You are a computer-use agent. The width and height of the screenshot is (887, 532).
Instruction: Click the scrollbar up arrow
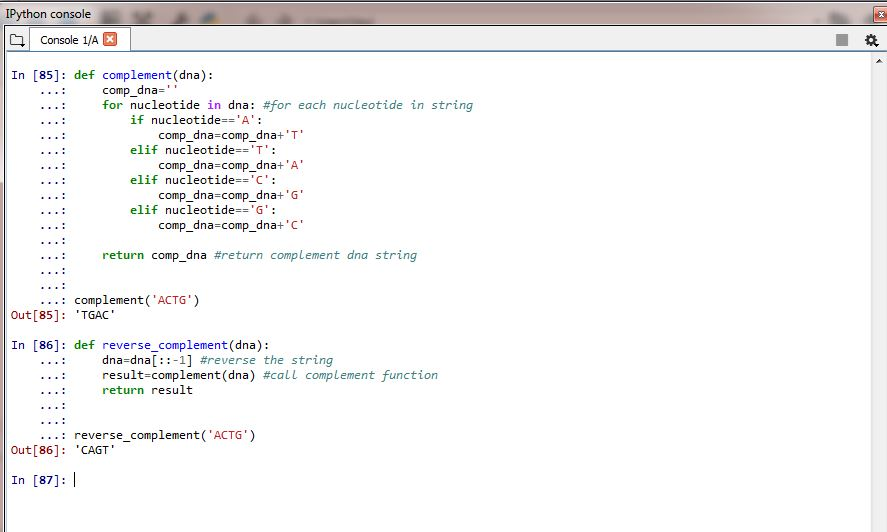click(x=879, y=61)
